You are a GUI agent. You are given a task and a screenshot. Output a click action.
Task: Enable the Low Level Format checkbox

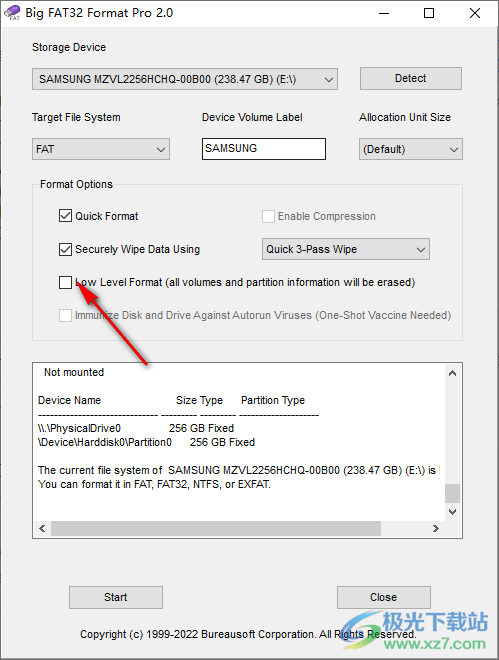[65, 282]
